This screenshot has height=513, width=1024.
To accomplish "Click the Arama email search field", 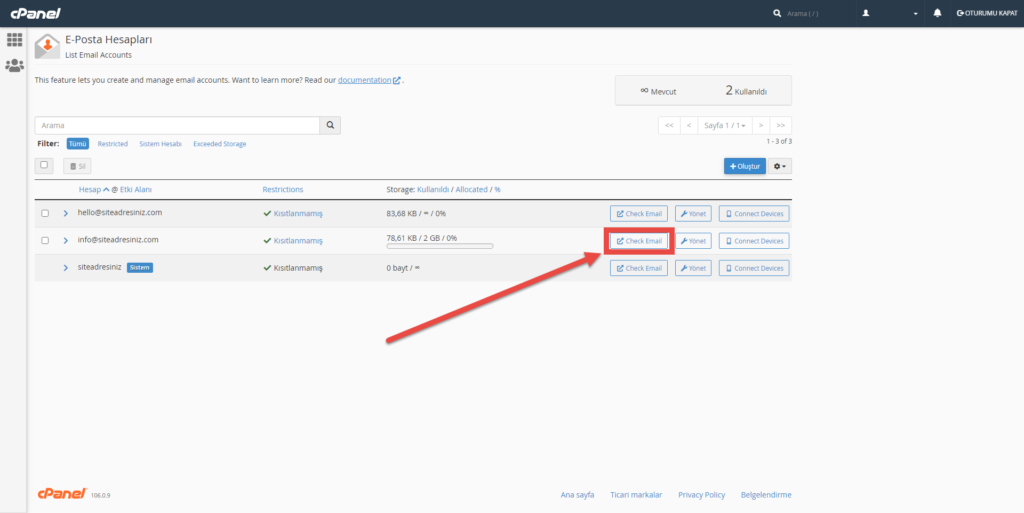I will tap(177, 126).
